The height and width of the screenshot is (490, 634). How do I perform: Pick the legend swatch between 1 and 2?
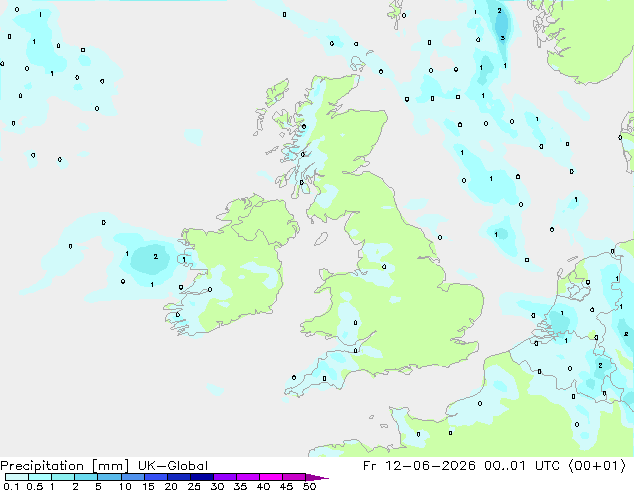click(x=63, y=477)
